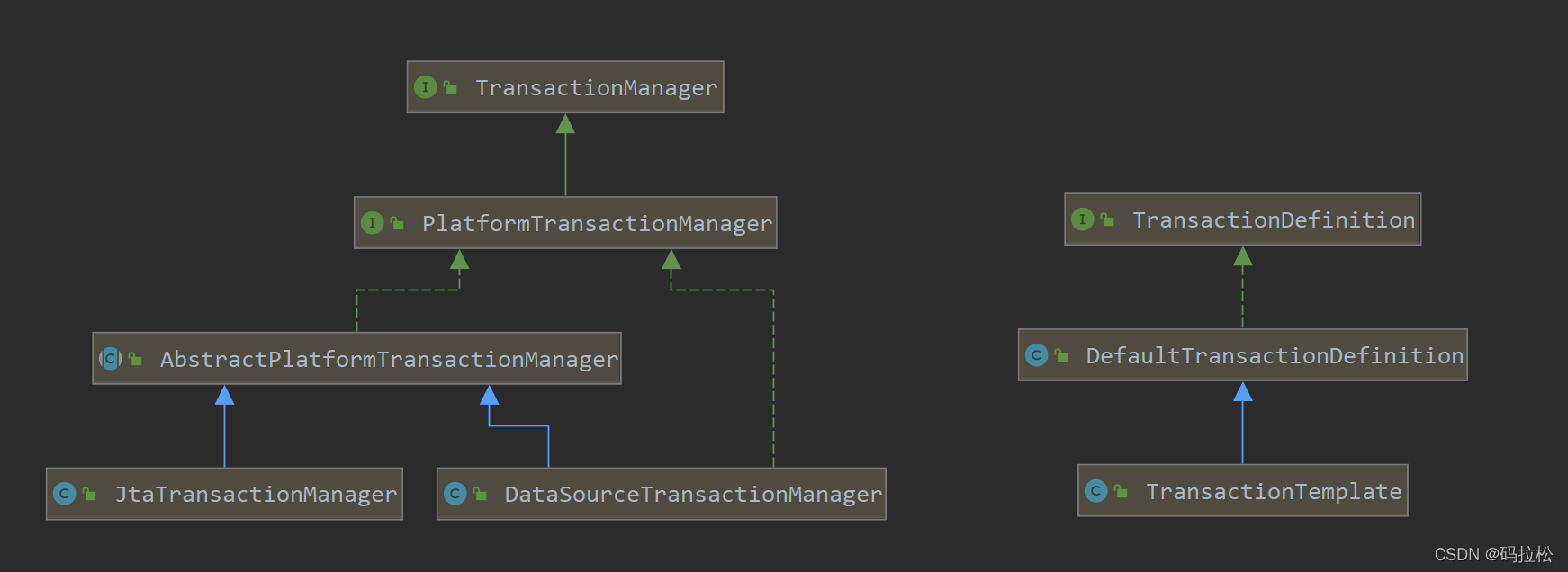
Task: Highlight the DefaultTransactionDefinition name text
Action: 1274,356
